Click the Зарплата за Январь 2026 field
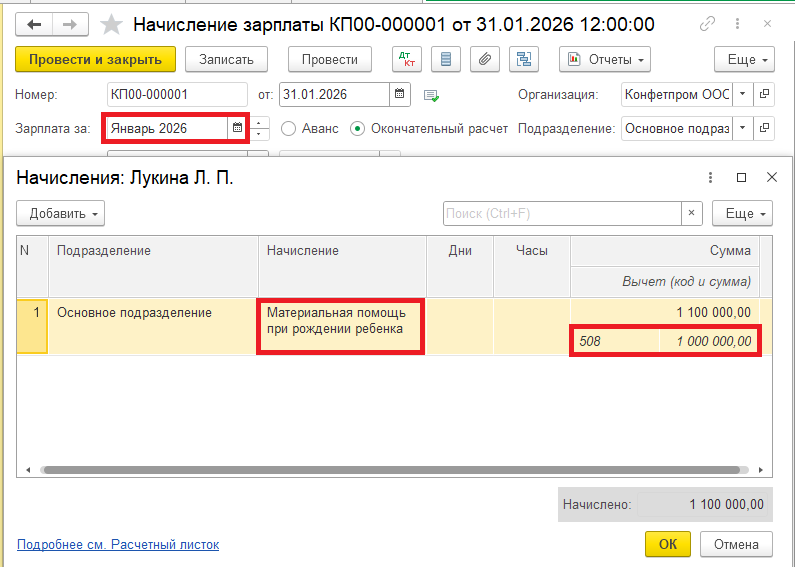This screenshot has height=567, width=795. [167, 128]
